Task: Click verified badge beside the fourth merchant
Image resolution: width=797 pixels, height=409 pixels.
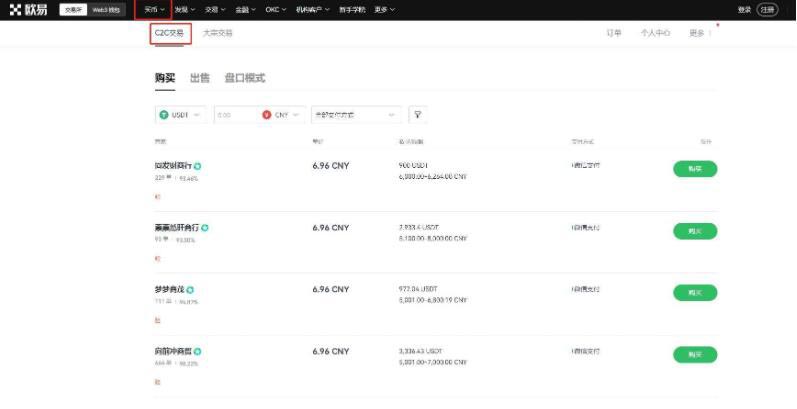Action: tap(198, 352)
